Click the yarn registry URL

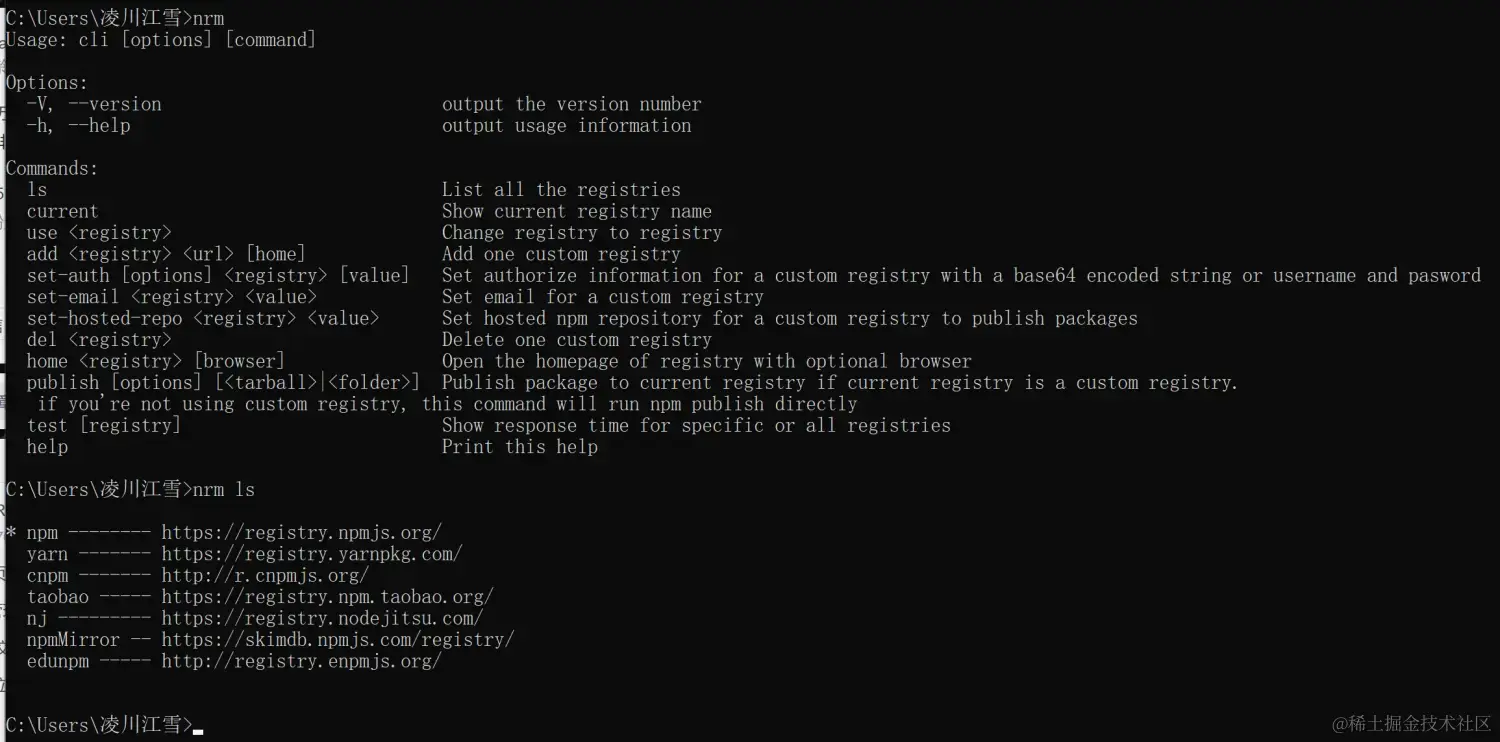click(312, 554)
